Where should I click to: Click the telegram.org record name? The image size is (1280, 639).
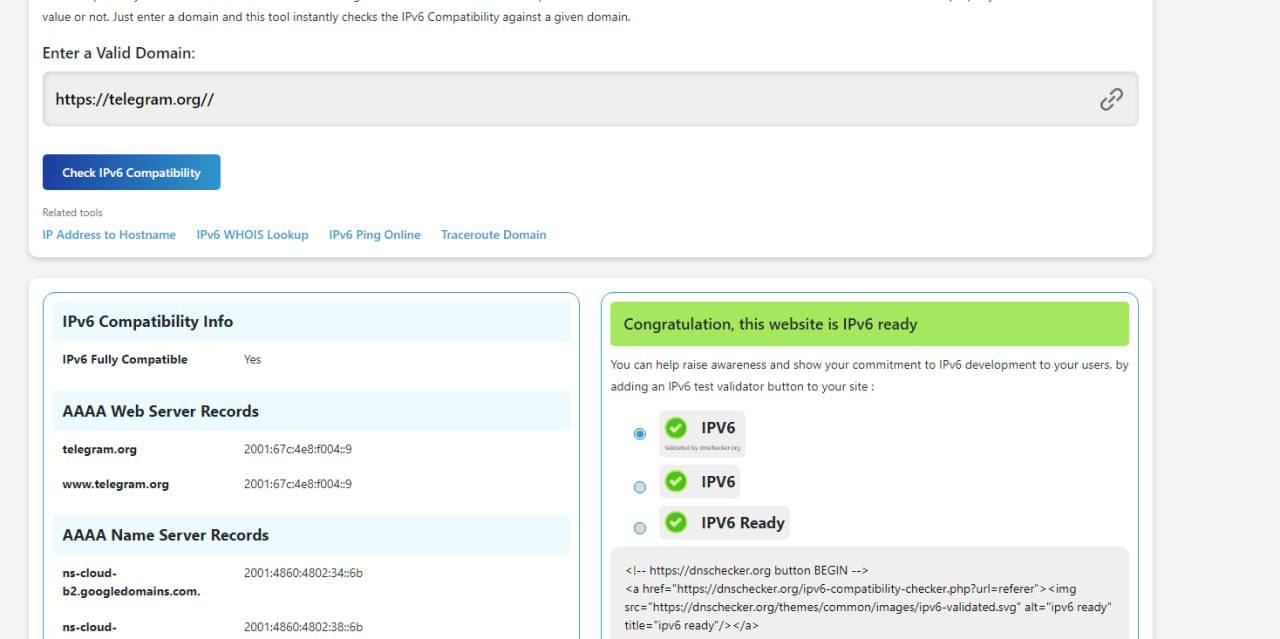(100, 449)
